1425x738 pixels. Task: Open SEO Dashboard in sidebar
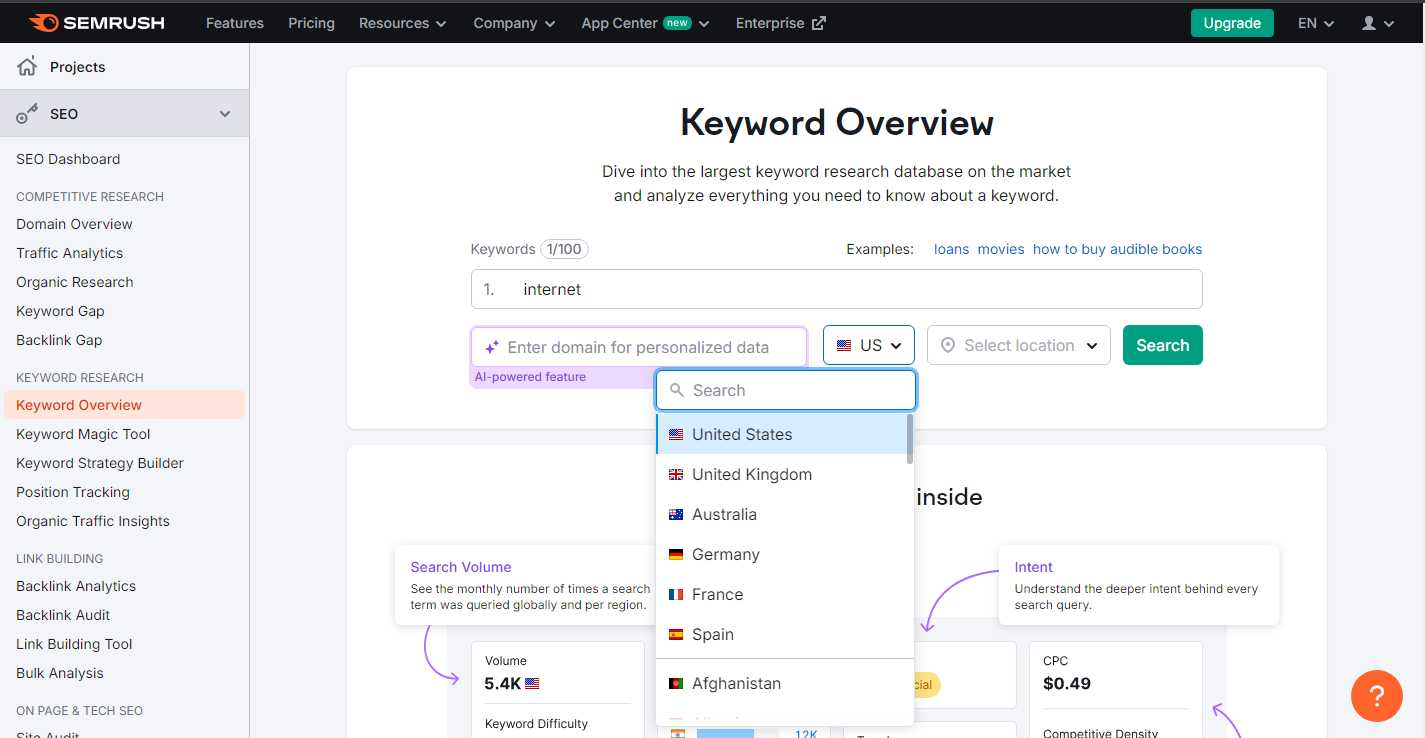coord(68,159)
